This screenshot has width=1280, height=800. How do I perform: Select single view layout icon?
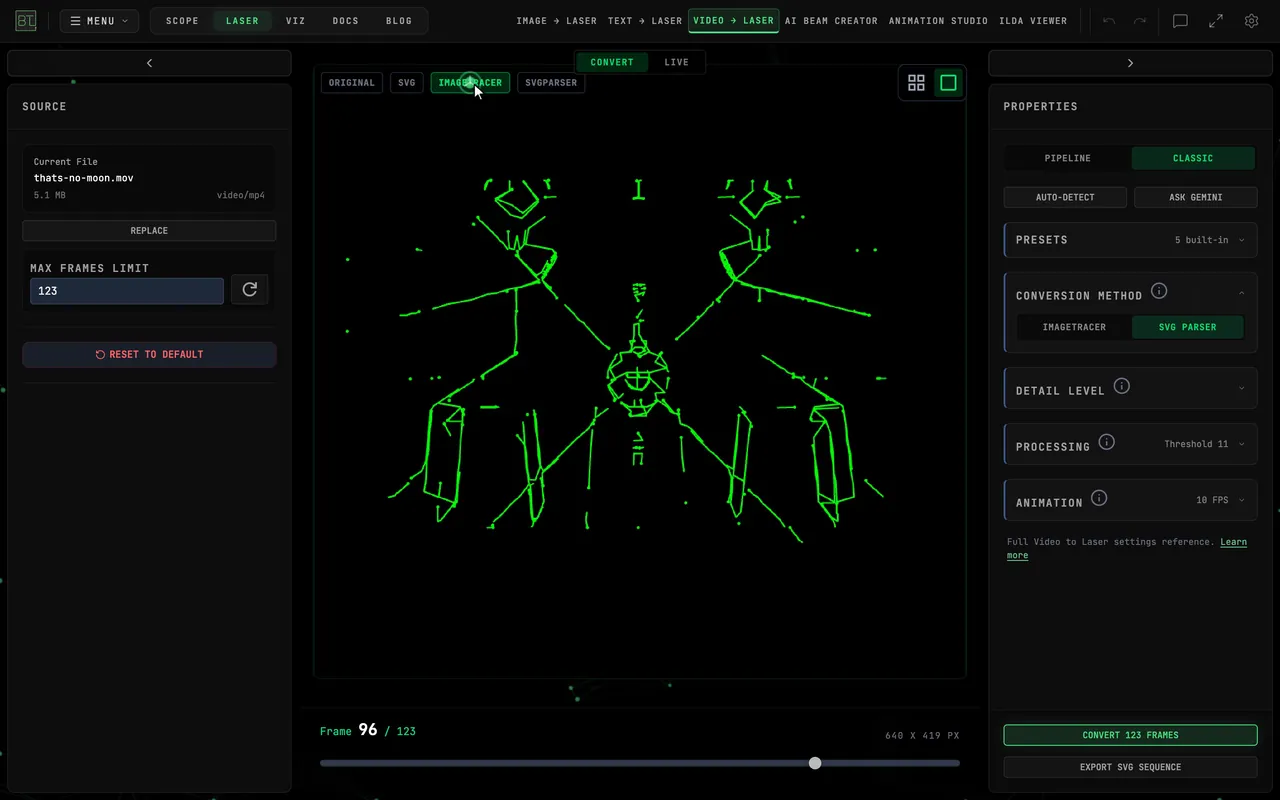[948, 83]
